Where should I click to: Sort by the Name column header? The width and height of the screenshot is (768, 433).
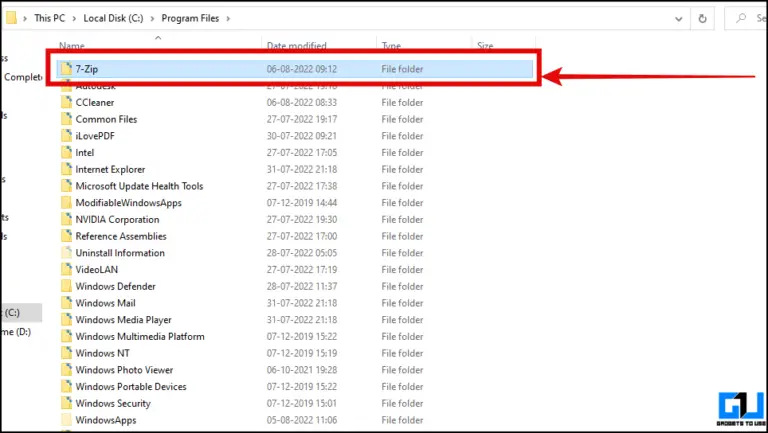[x=71, y=46]
